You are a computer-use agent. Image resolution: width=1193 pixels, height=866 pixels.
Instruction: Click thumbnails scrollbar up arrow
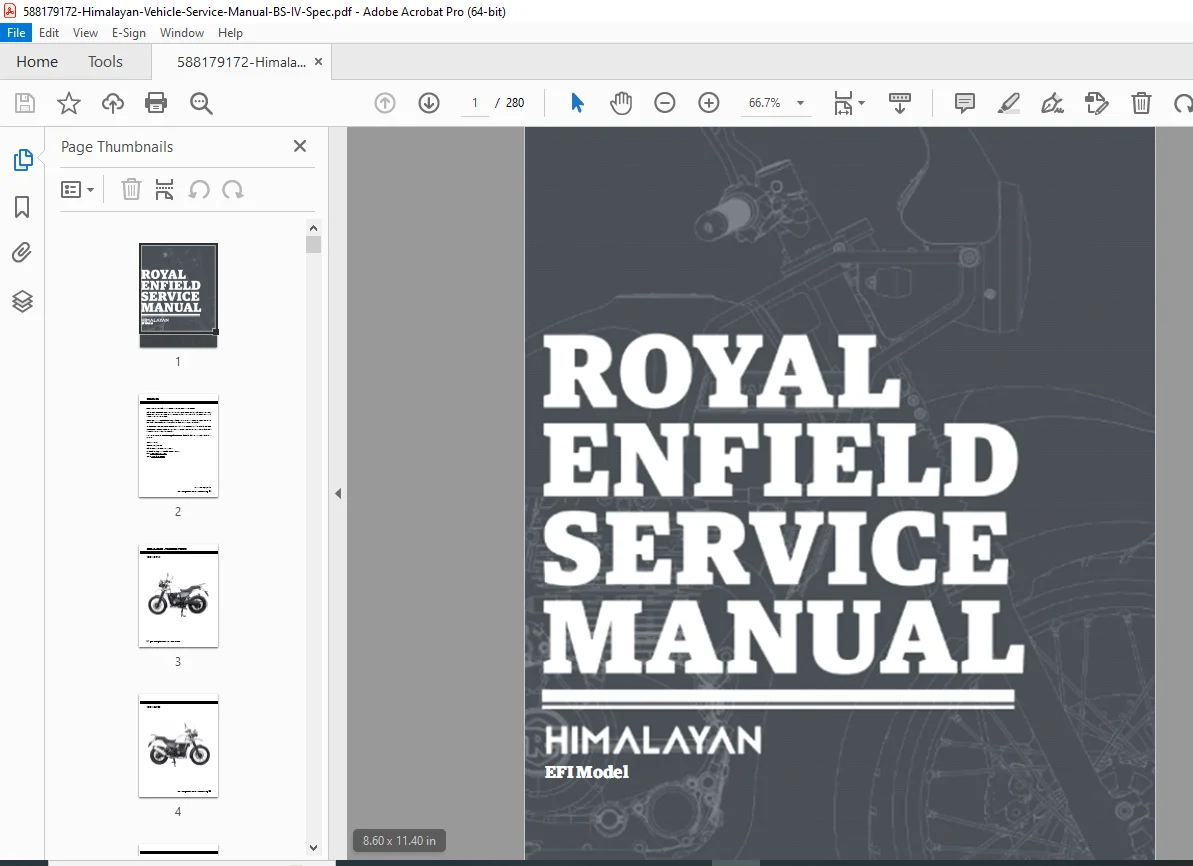tap(313, 228)
